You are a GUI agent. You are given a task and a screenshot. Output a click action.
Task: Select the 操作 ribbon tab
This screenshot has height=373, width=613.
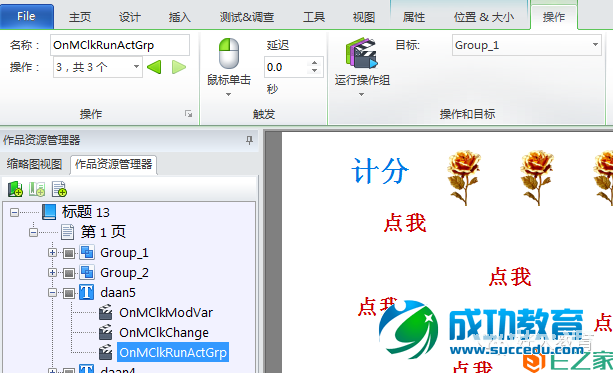click(554, 17)
